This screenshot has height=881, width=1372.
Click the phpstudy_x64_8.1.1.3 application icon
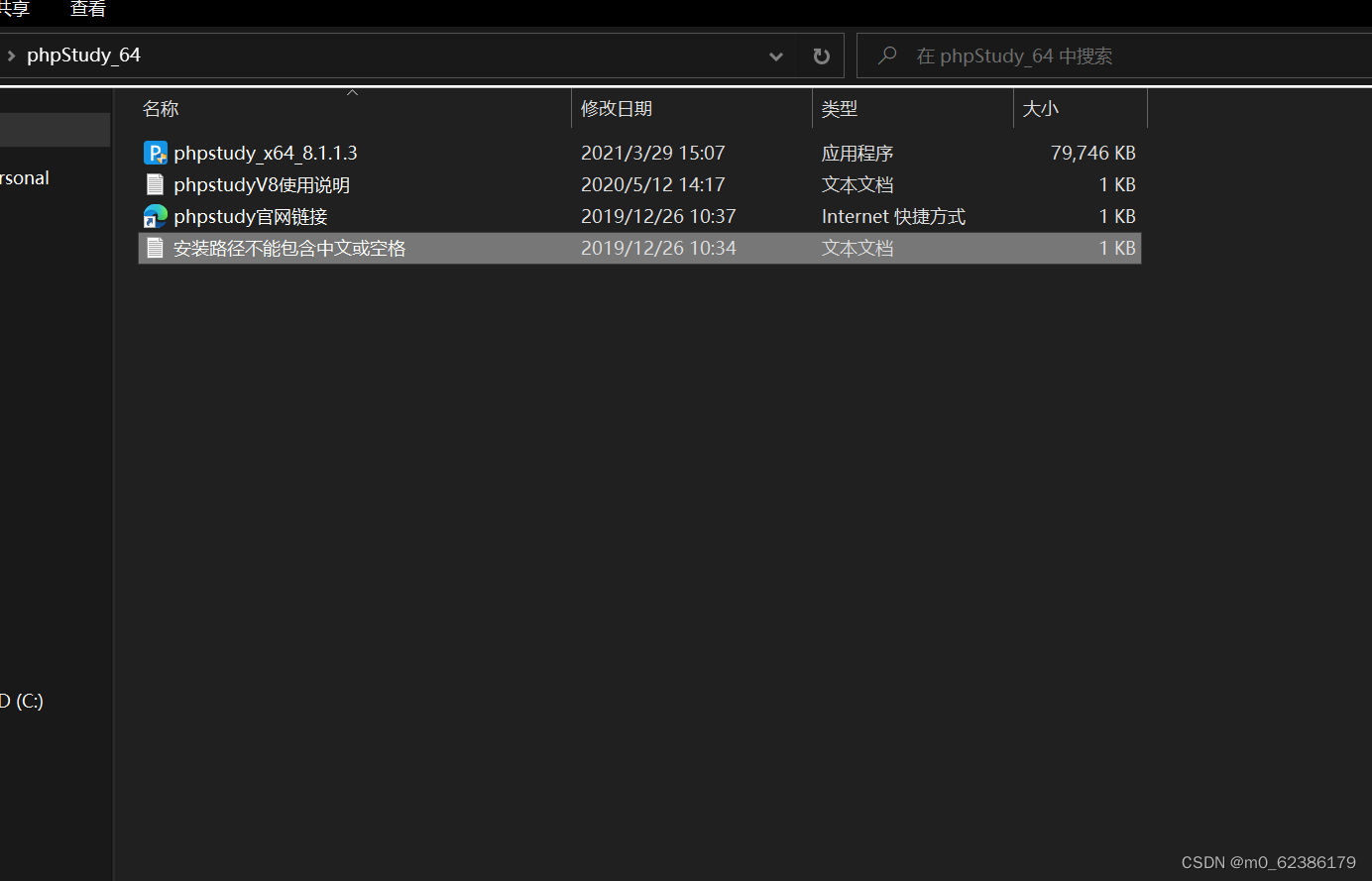156,153
